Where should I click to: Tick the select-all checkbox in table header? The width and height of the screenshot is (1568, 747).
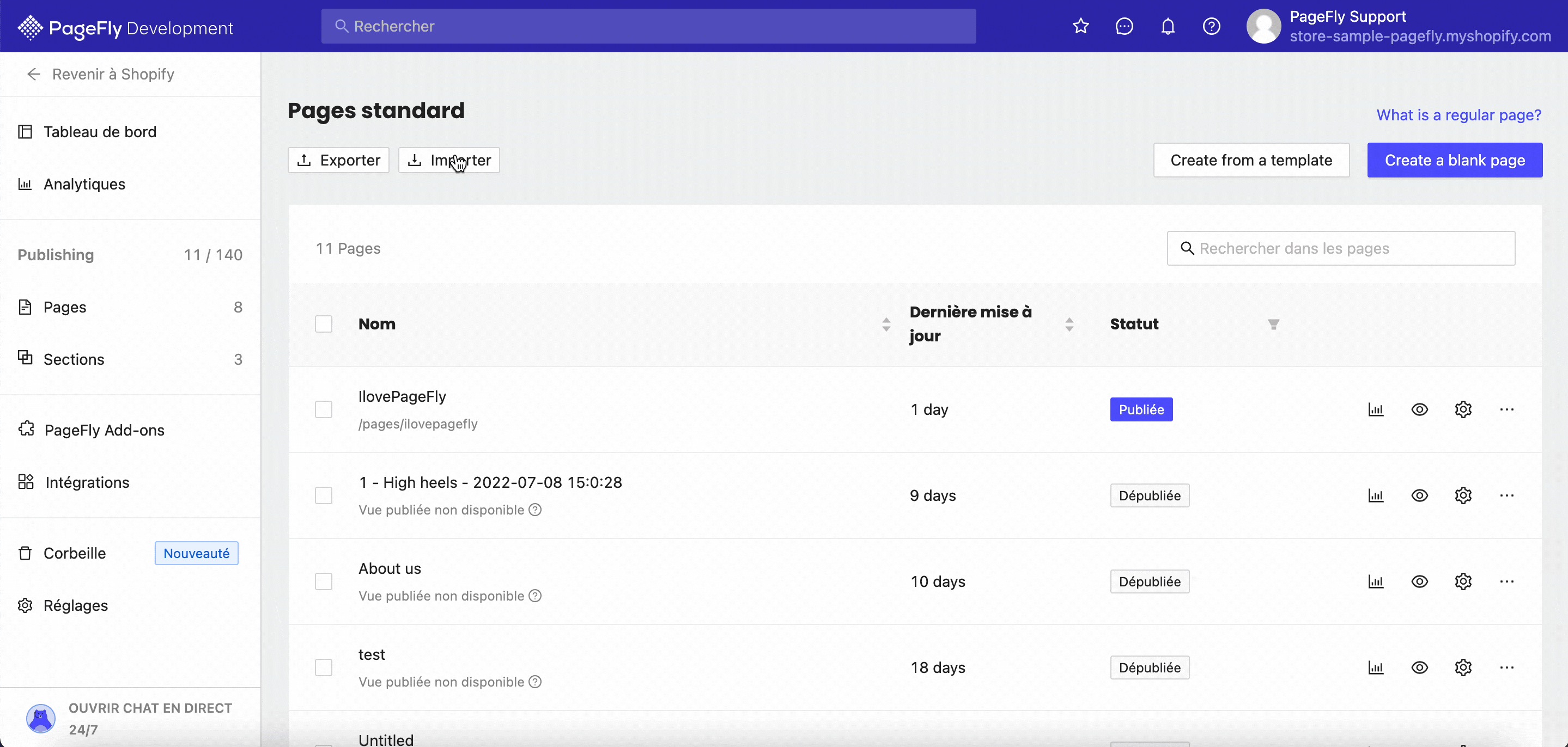(x=324, y=324)
